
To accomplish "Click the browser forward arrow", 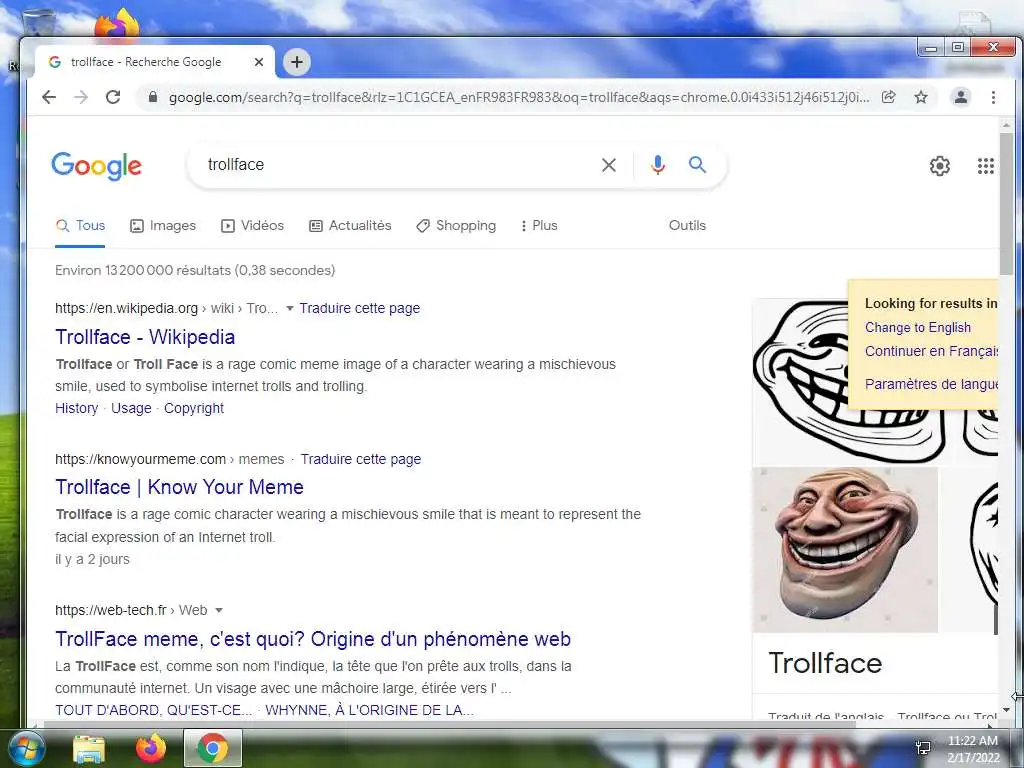I will pos(81,97).
